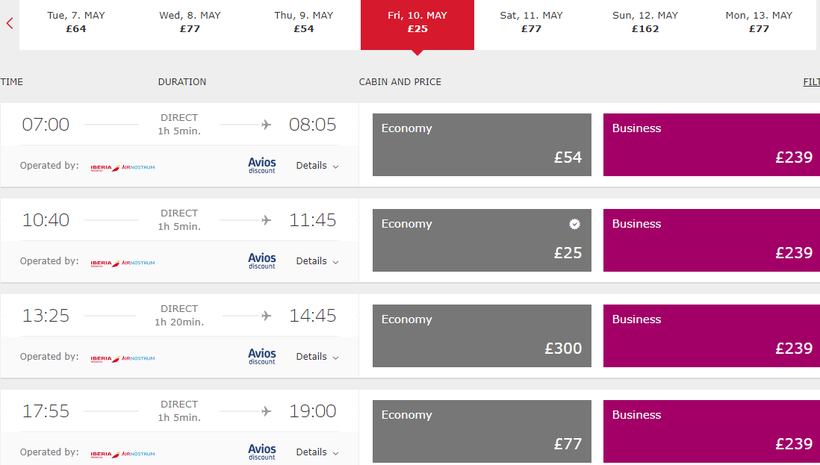Choose the £77 Economy fare at 17:55
This screenshot has height=465, width=820.
(x=481, y=431)
